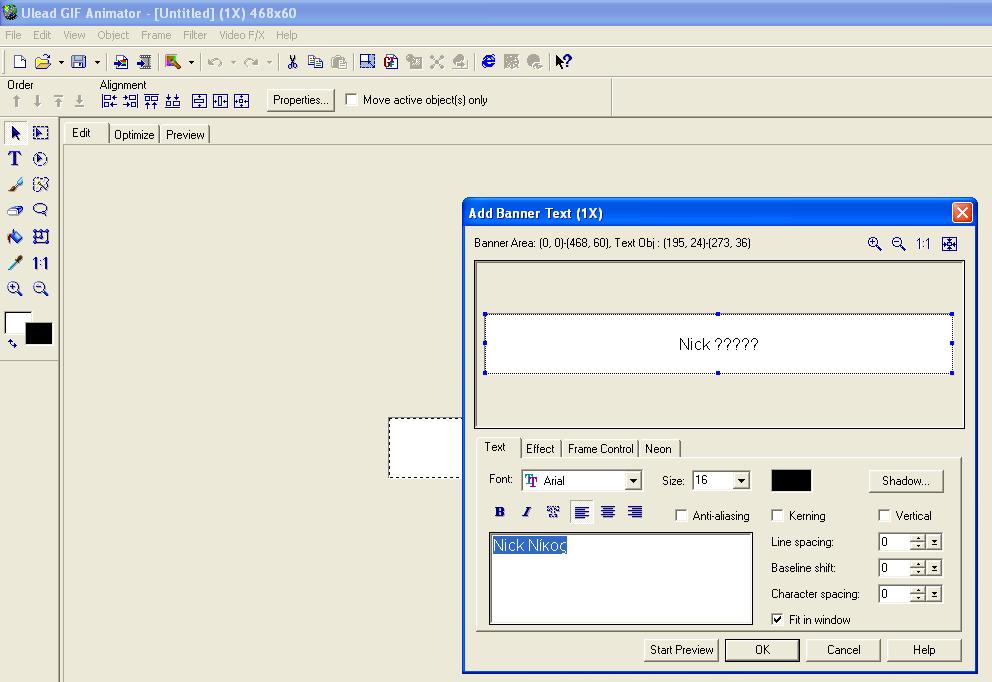Click Italic formatting in banner dialog
This screenshot has height=682, width=992.
[x=526, y=512]
